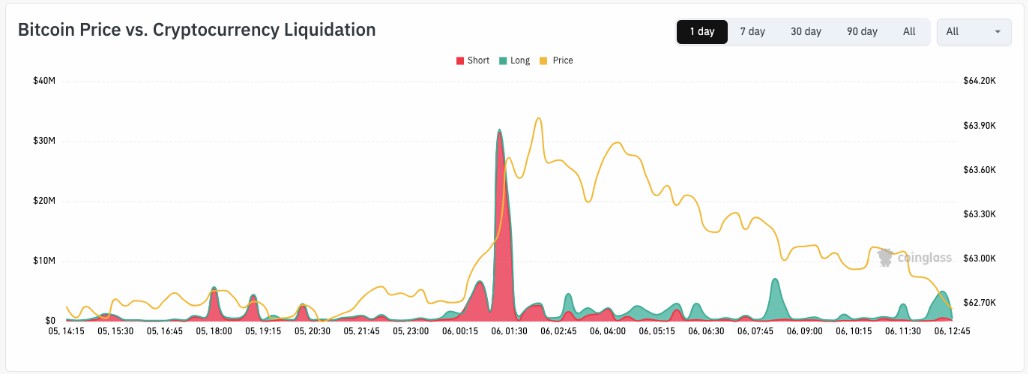This screenshot has width=1028, height=374.
Task: Select the 1 day range tab
Action: pos(702,31)
